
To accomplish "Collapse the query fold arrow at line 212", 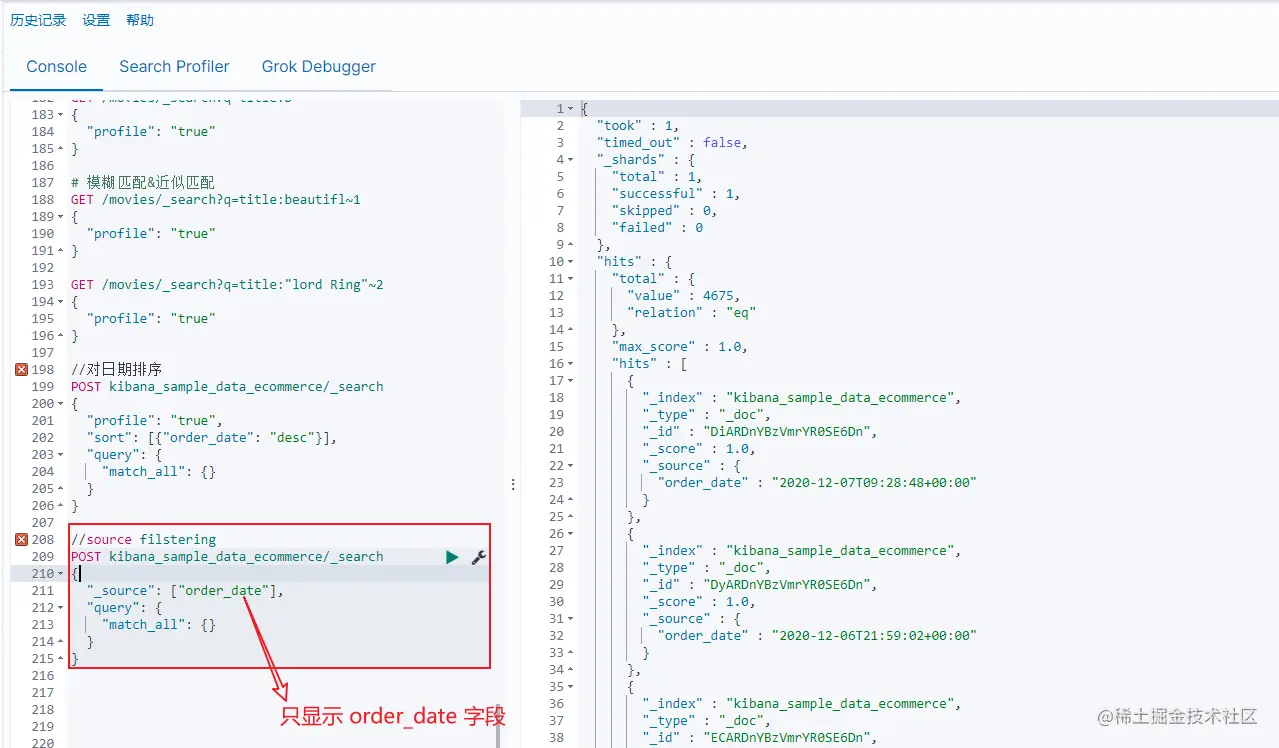I will tap(61, 608).
